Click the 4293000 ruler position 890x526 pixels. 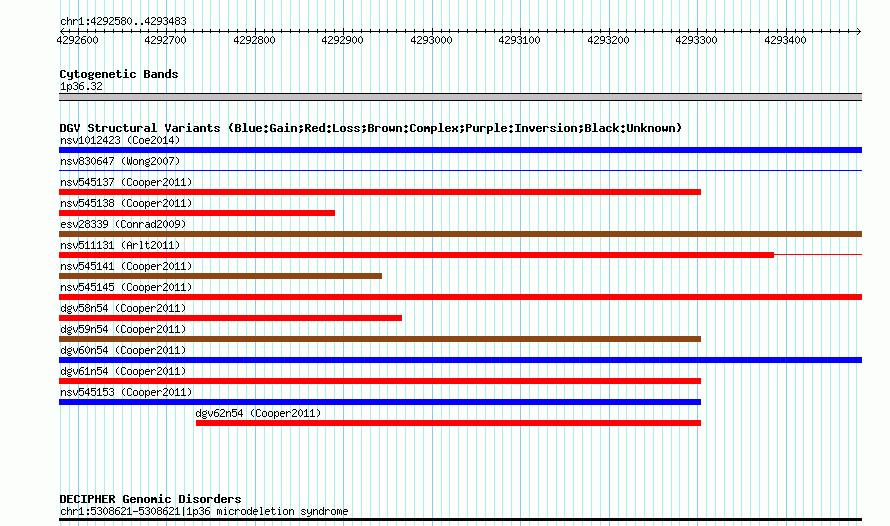pos(431,40)
